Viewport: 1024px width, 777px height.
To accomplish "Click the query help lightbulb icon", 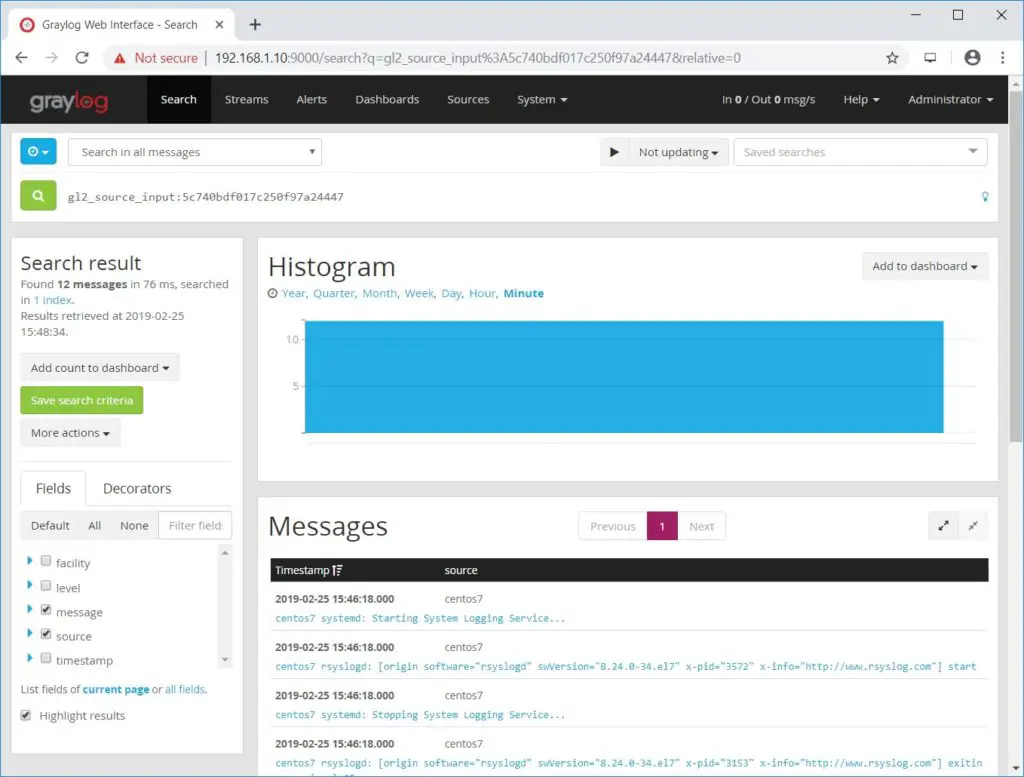I will click(985, 197).
